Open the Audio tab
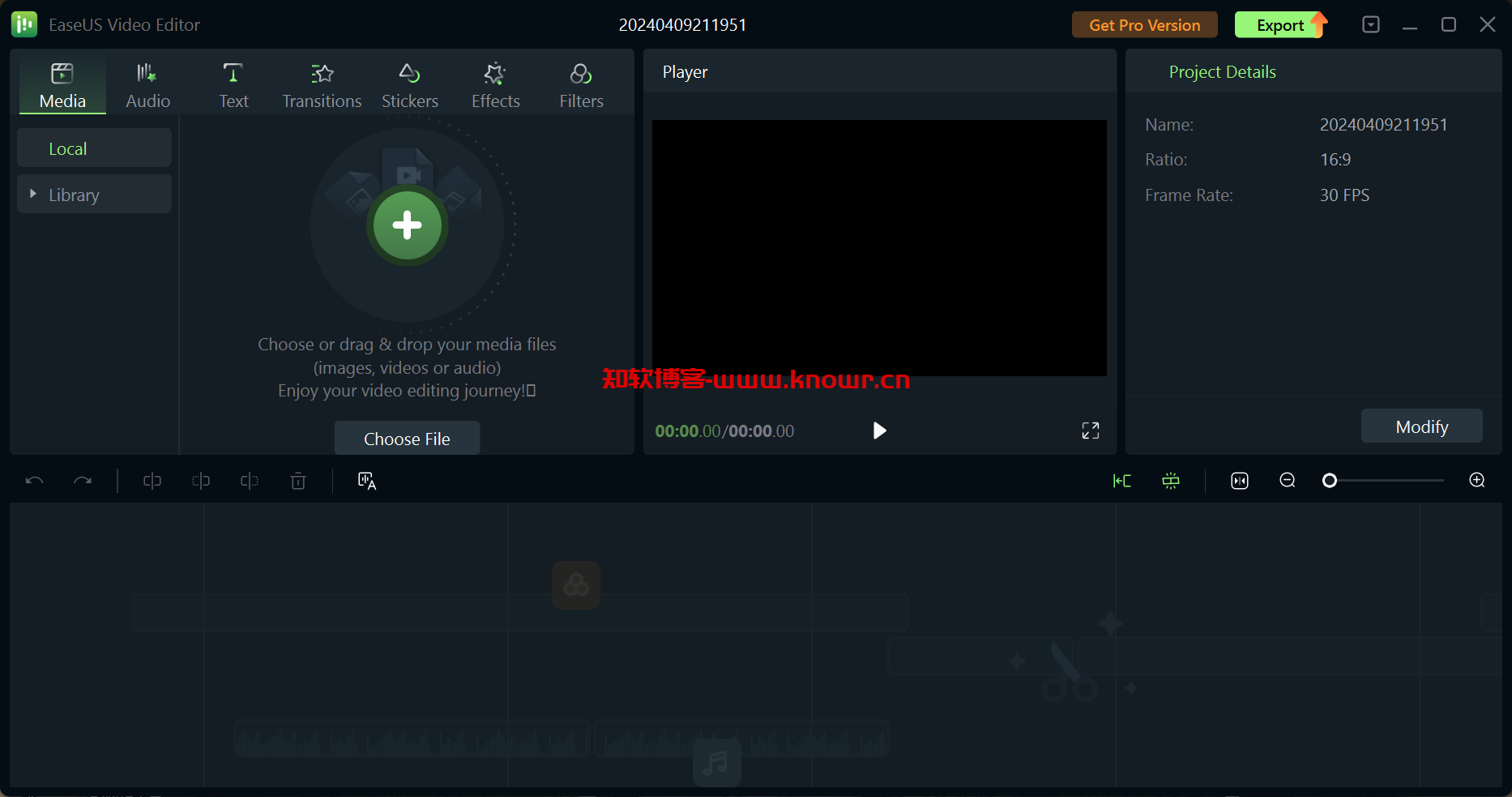This screenshot has height=797, width=1512. [x=148, y=85]
